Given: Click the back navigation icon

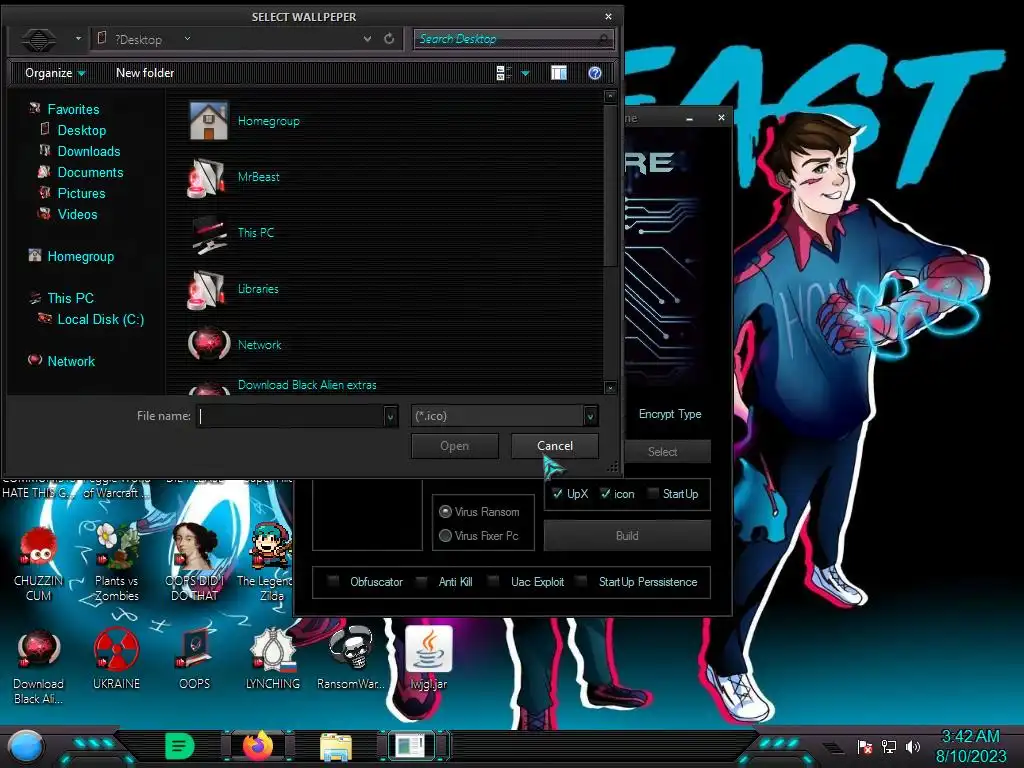Looking at the screenshot, I should (39, 40).
